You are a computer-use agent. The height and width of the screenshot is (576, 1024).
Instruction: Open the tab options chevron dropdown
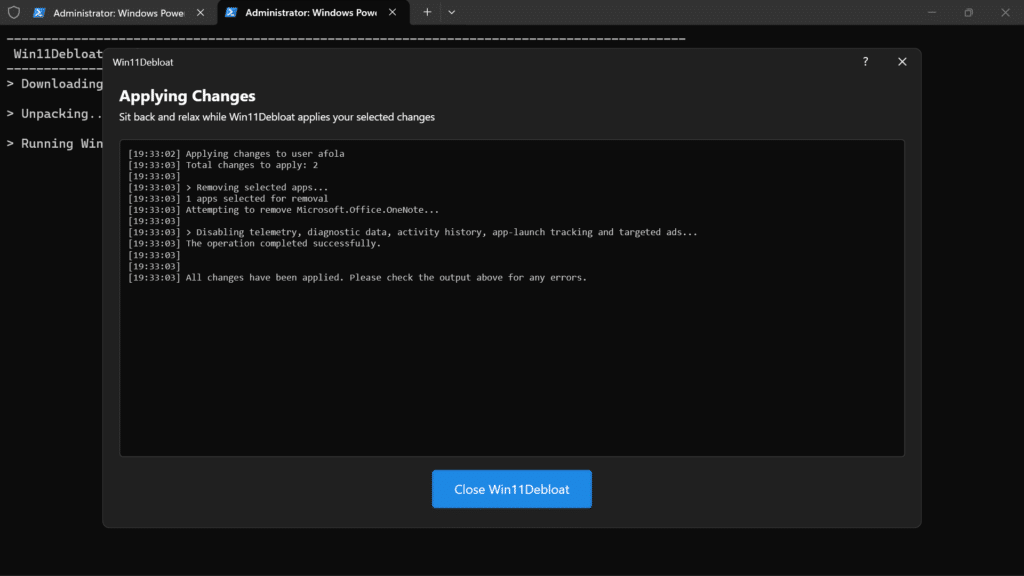click(452, 13)
